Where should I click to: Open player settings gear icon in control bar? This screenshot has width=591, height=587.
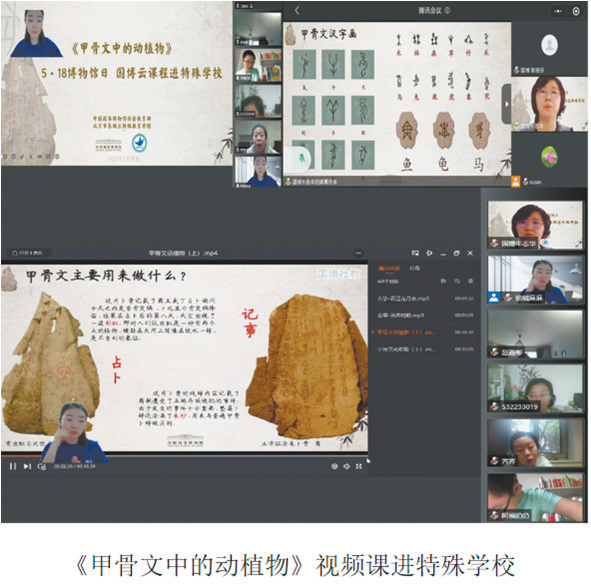pos(334,466)
